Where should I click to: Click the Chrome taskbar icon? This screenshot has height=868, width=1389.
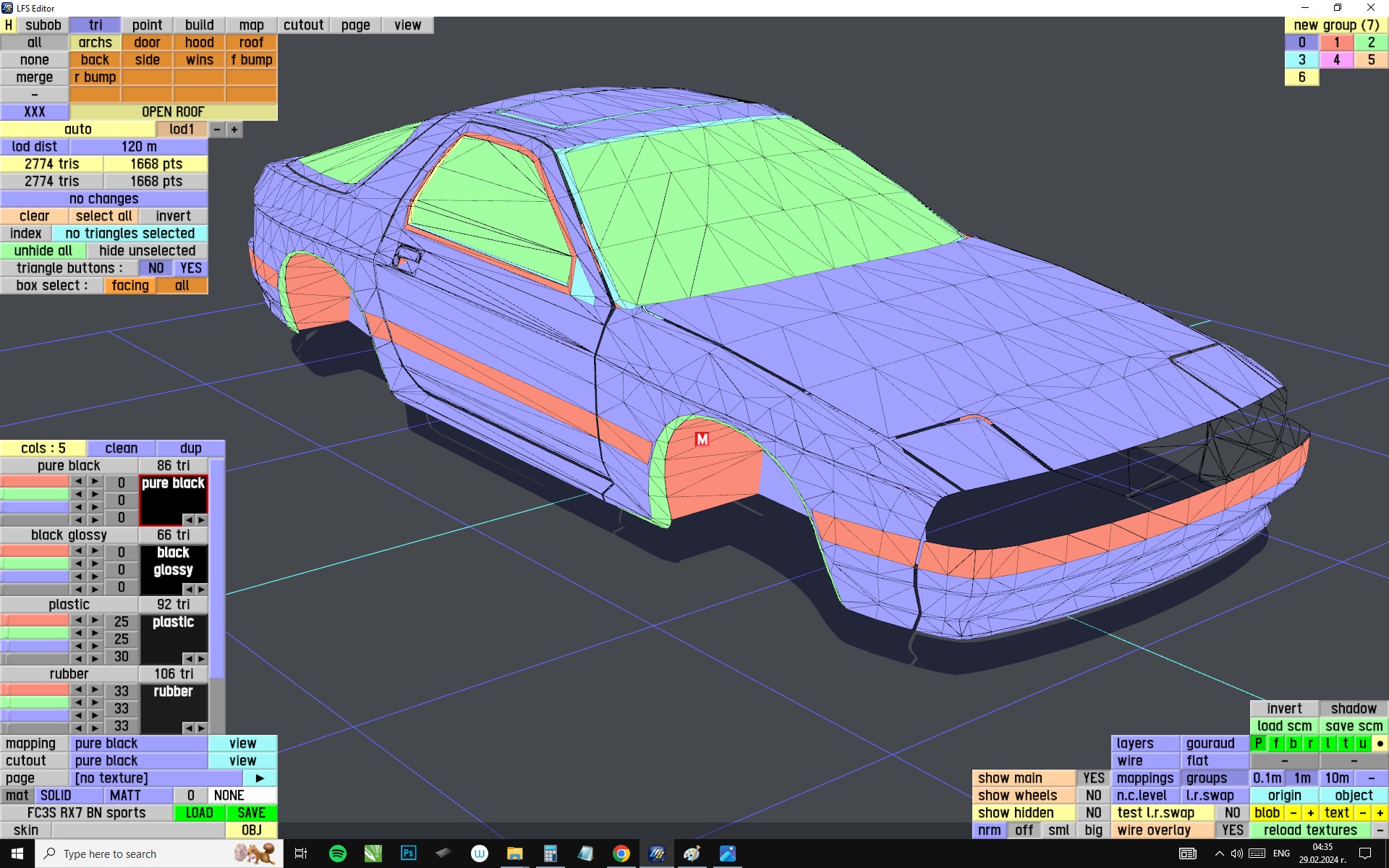pyautogui.click(x=621, y=854)
